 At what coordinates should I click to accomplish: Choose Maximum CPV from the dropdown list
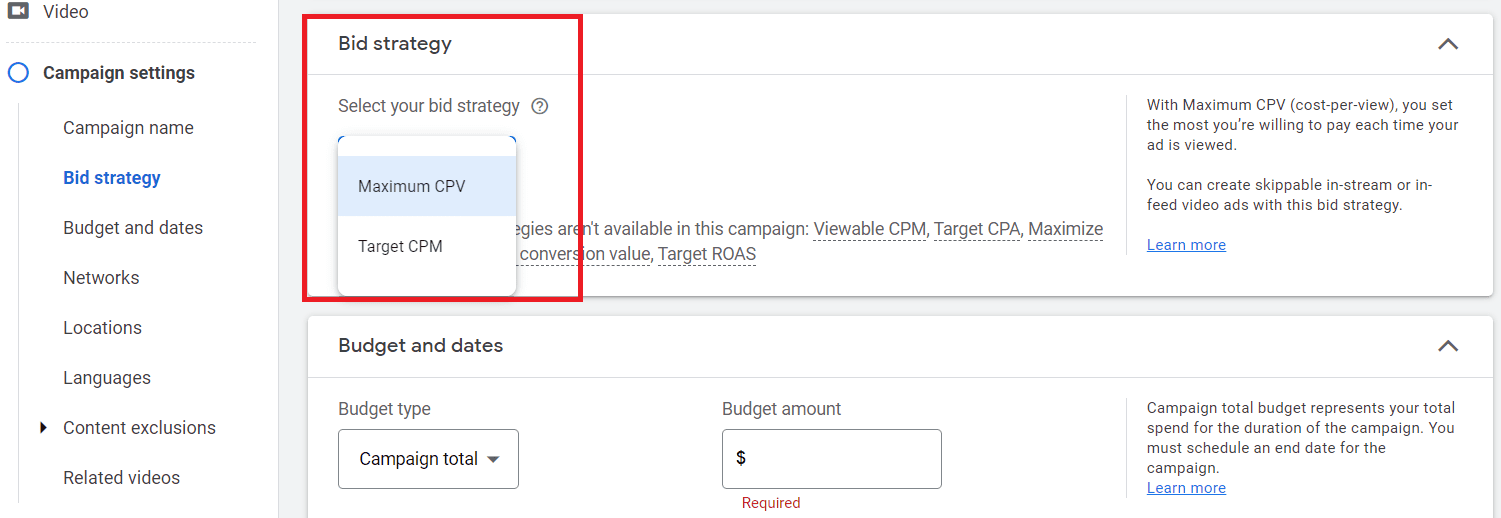click(427, 186)
